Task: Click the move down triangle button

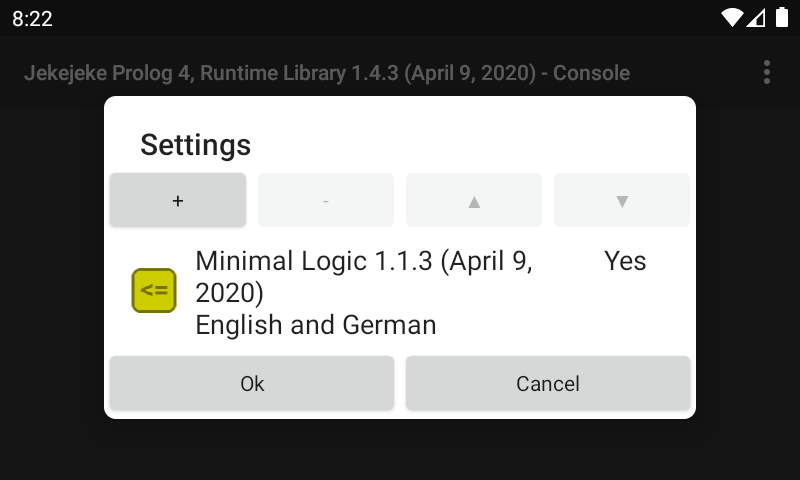Action: pyautogui.click(x=621, y=200)
